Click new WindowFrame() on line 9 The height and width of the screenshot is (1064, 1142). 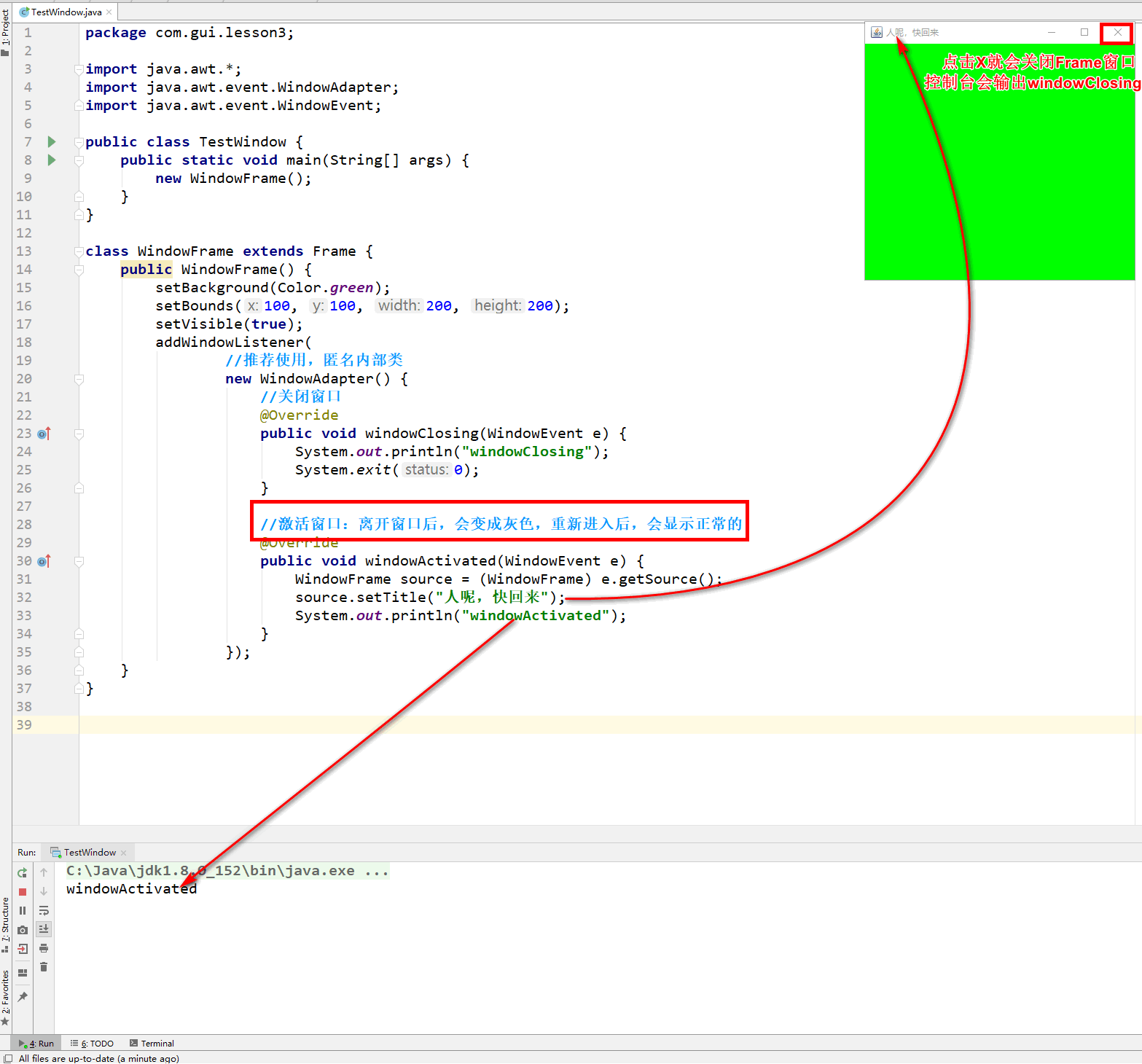click(233, 179)
